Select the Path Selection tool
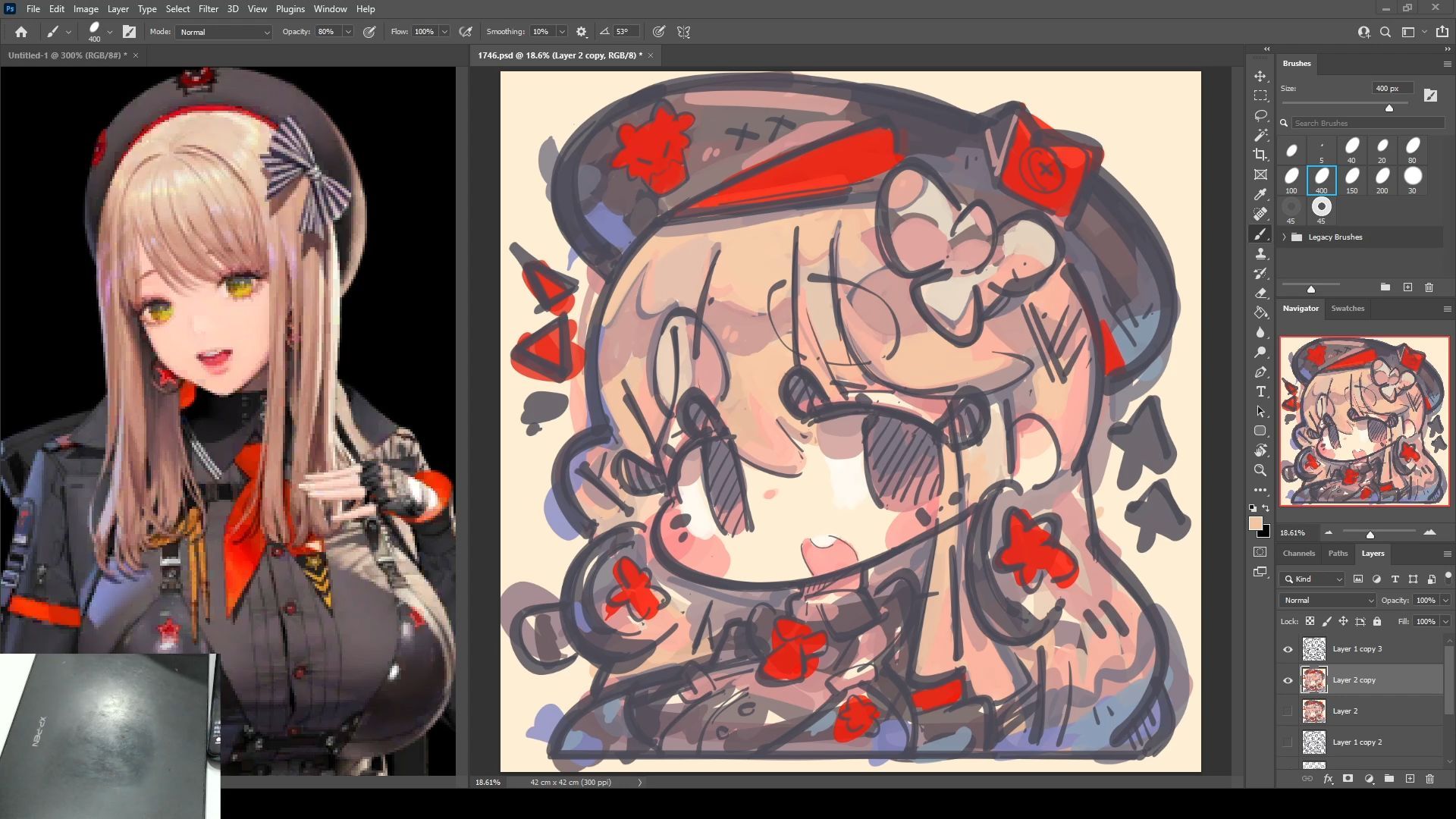 click(1260, 412)
